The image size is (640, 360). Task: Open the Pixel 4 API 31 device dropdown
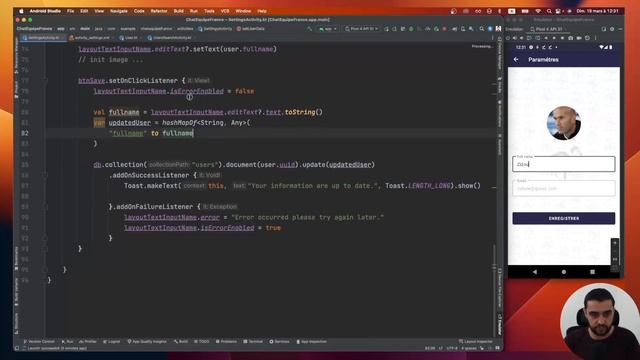pyautogui.click(x=362, y=29)
